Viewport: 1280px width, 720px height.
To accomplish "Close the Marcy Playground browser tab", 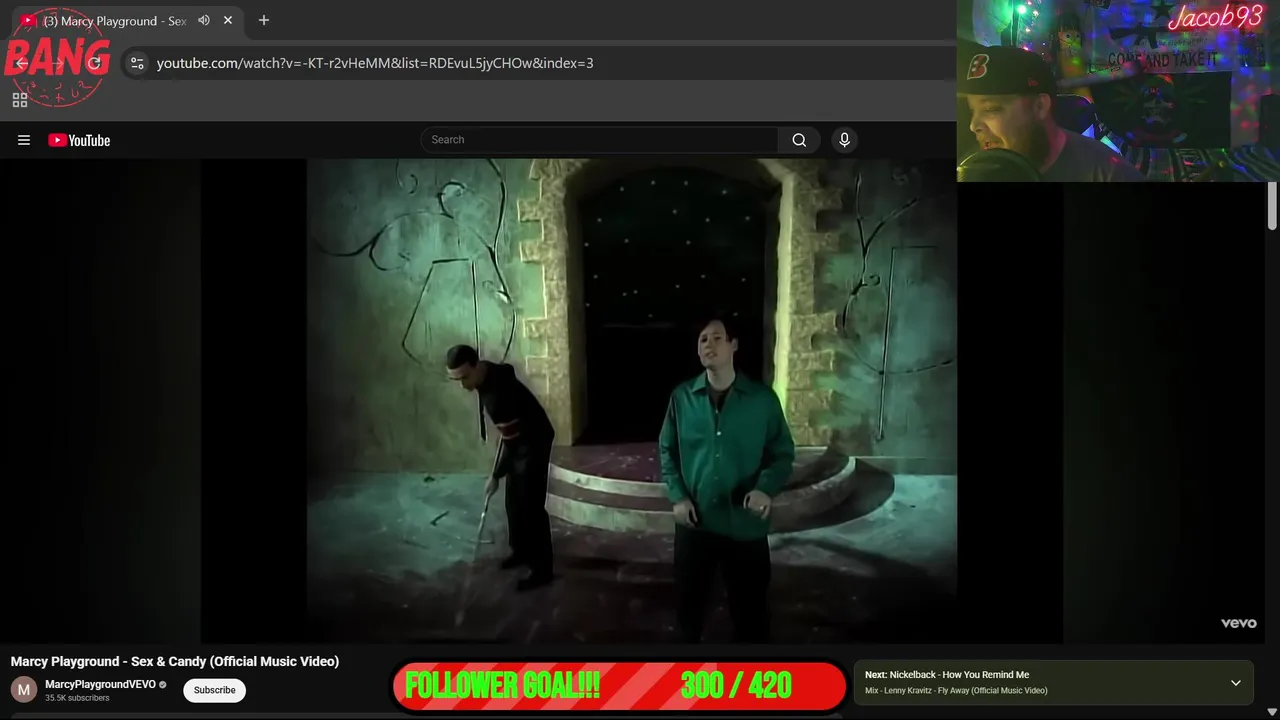I will tap(228, 20).
